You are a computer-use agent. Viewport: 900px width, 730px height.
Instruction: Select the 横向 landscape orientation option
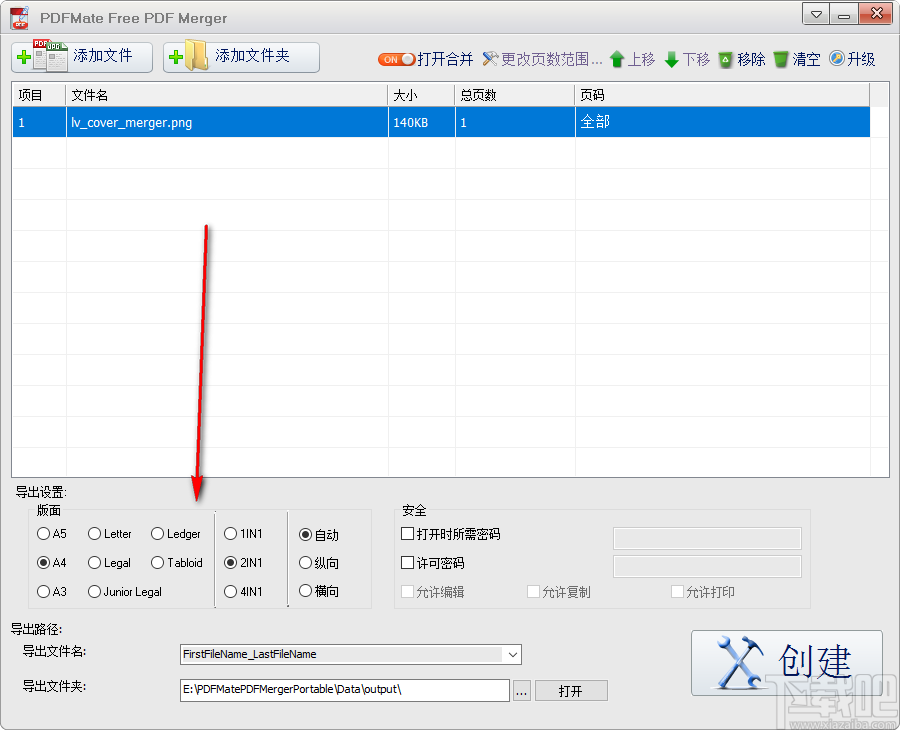[306, 591]
